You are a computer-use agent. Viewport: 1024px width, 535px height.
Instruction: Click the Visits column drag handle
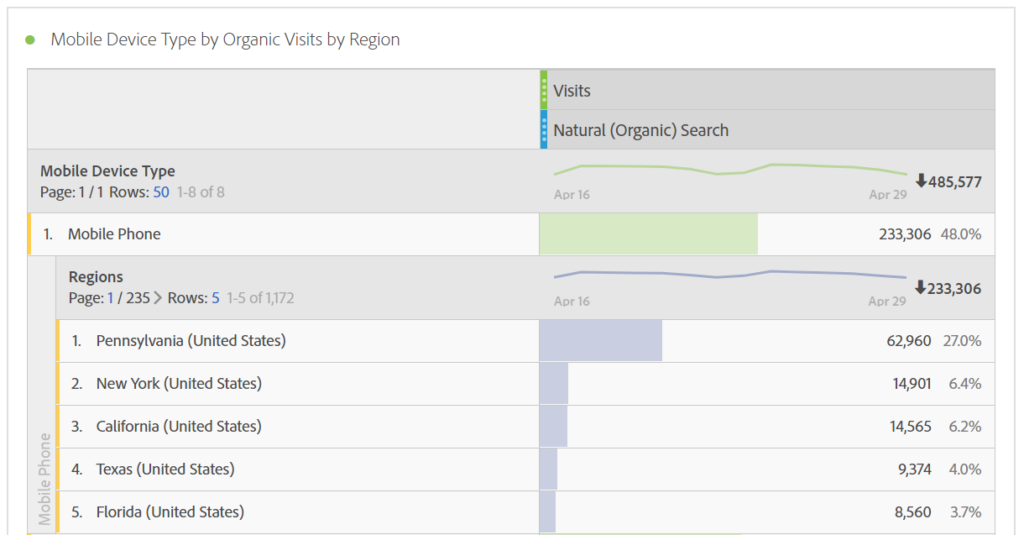click(x=544, y=90)
